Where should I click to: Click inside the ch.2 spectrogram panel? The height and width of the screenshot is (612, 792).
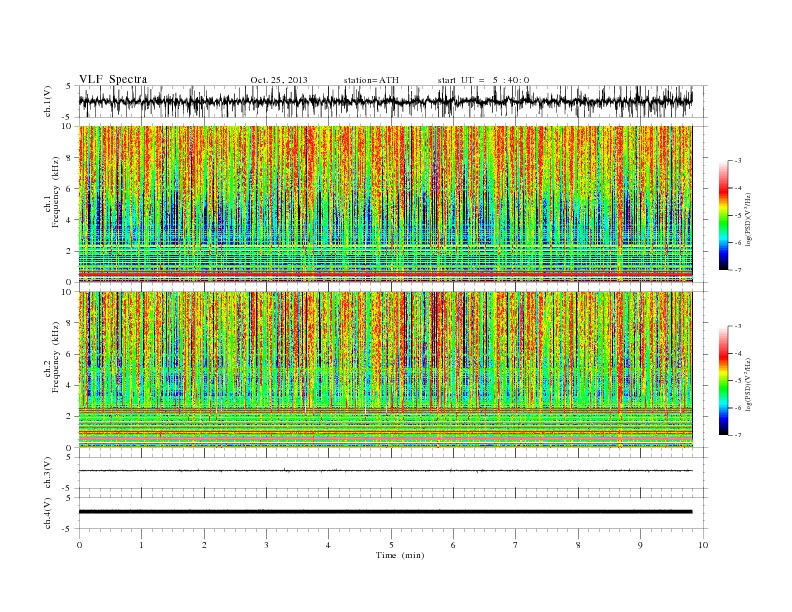coord(385,370)
